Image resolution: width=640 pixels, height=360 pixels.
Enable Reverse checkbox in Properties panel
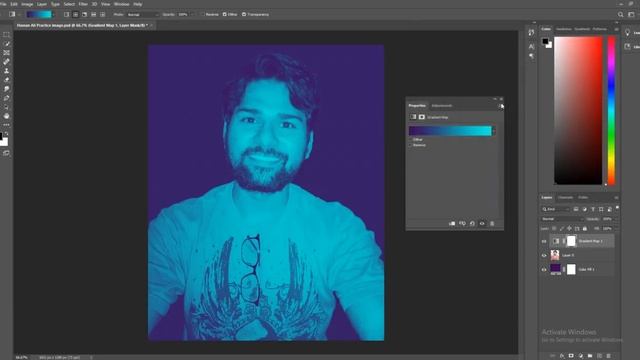(411, 145)
